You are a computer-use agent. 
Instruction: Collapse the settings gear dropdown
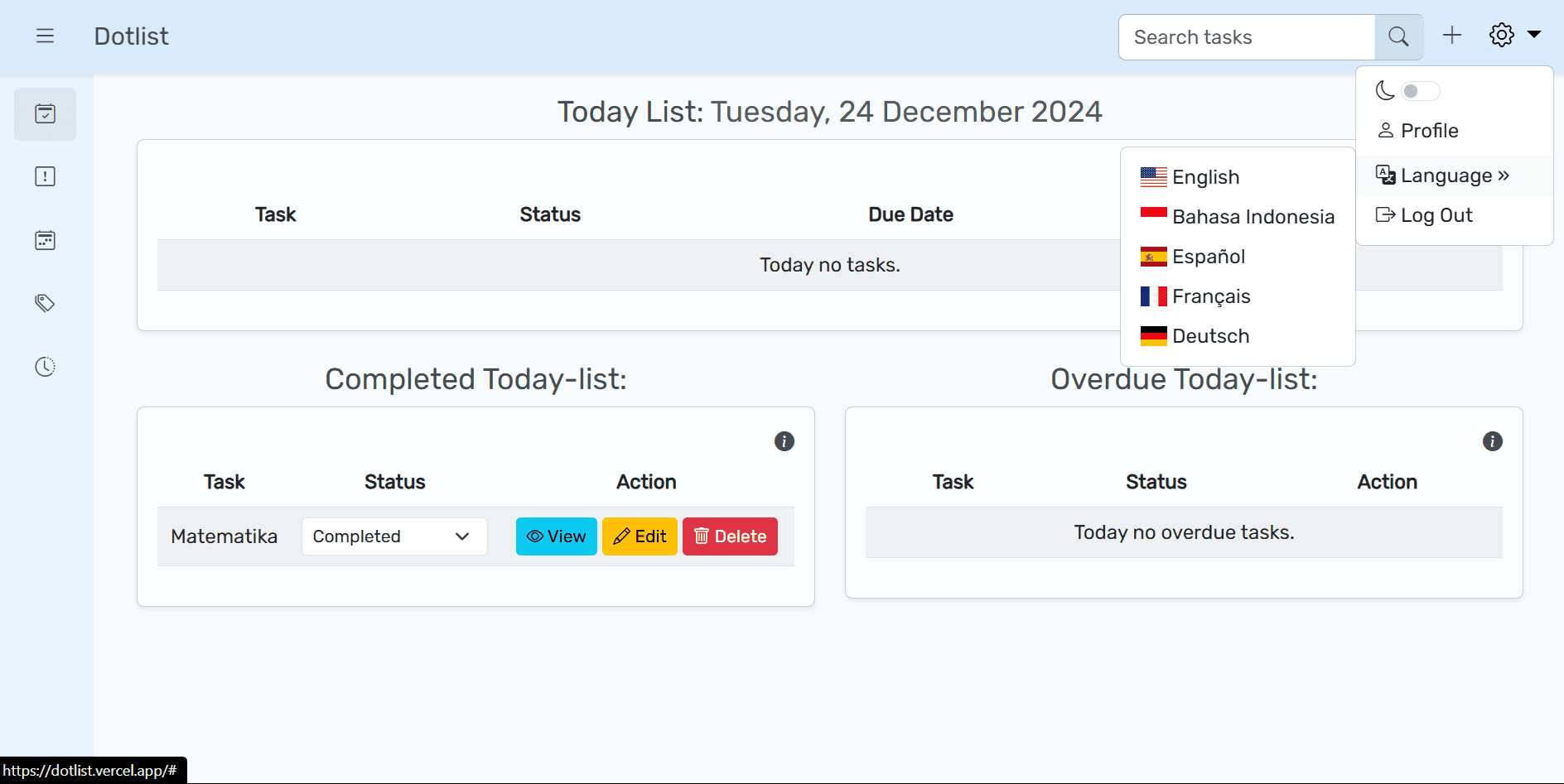[1513, 36]
